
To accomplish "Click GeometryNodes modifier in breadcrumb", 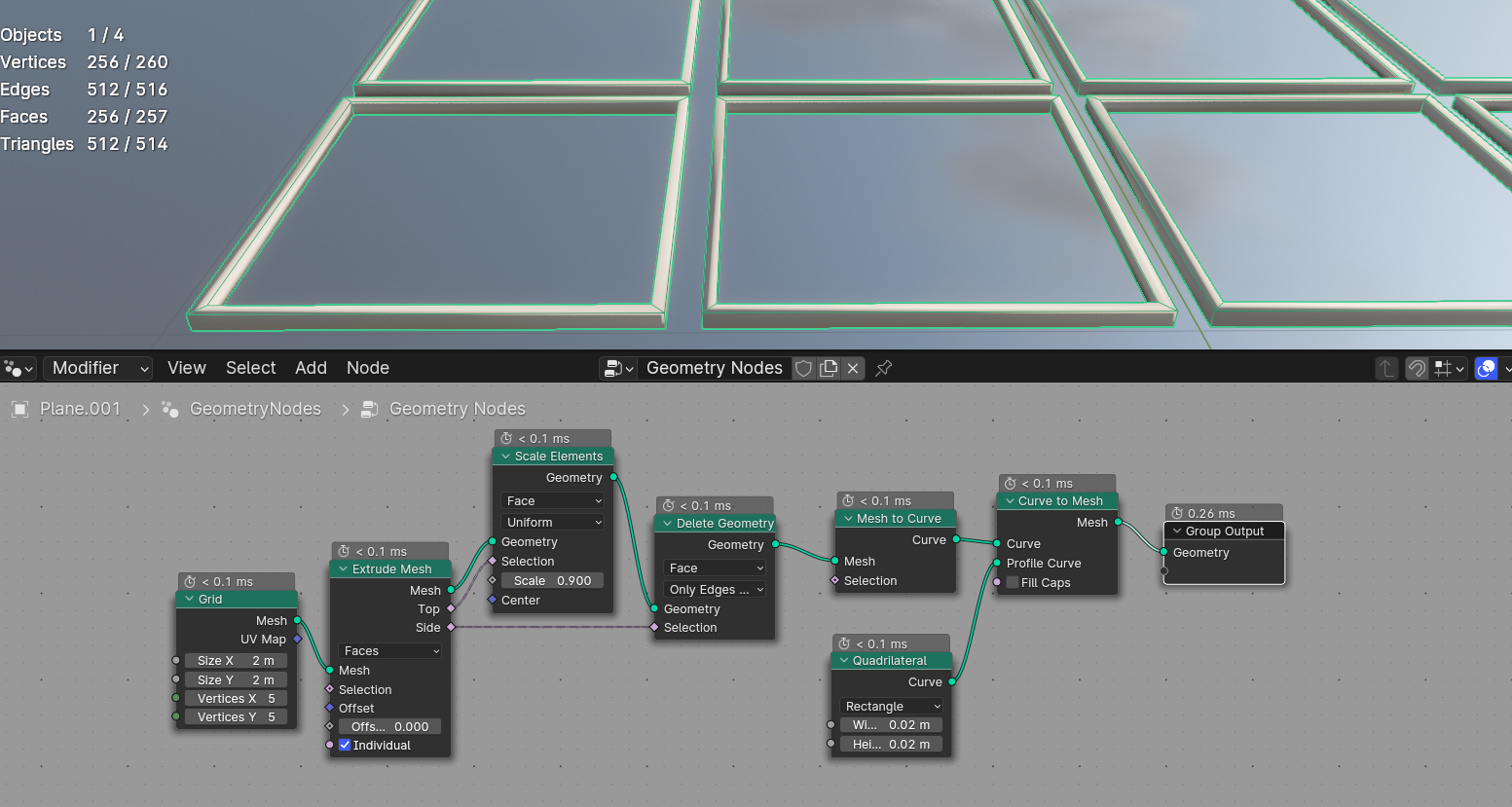I will click(x=255, y=409).
